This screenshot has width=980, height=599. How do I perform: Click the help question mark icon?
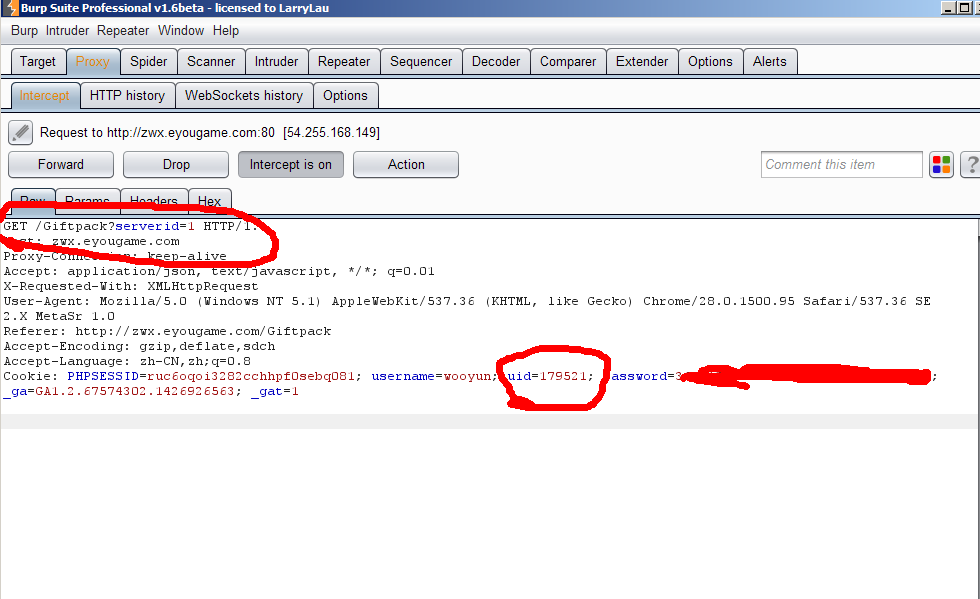click(971, 164)
